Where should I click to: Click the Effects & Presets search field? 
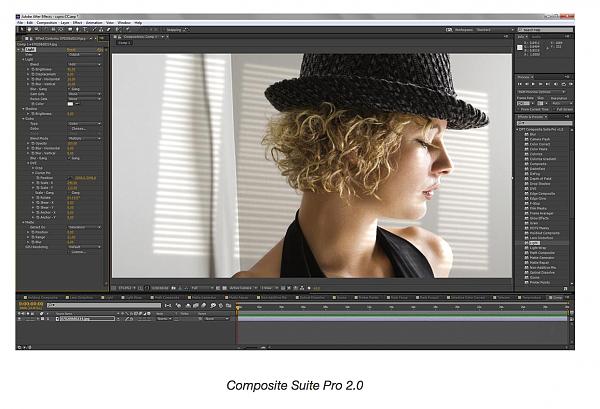point(545,123)
